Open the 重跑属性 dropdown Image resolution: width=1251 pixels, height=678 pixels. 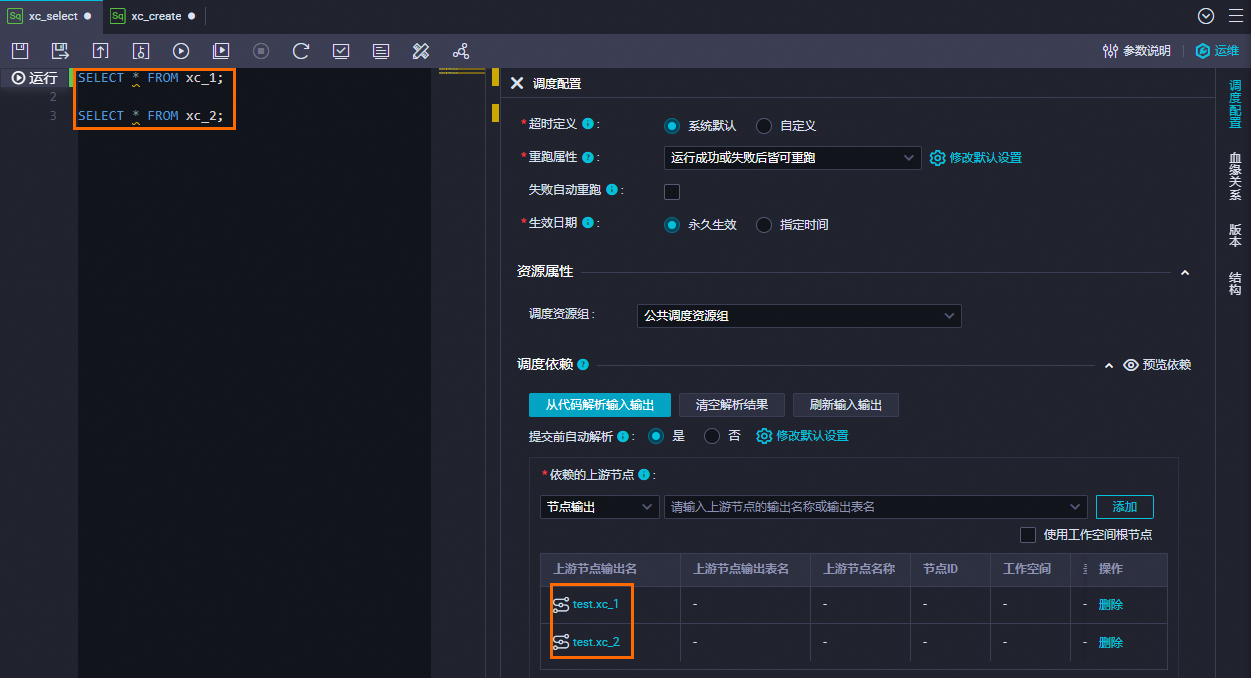click(x=792, y=158)
